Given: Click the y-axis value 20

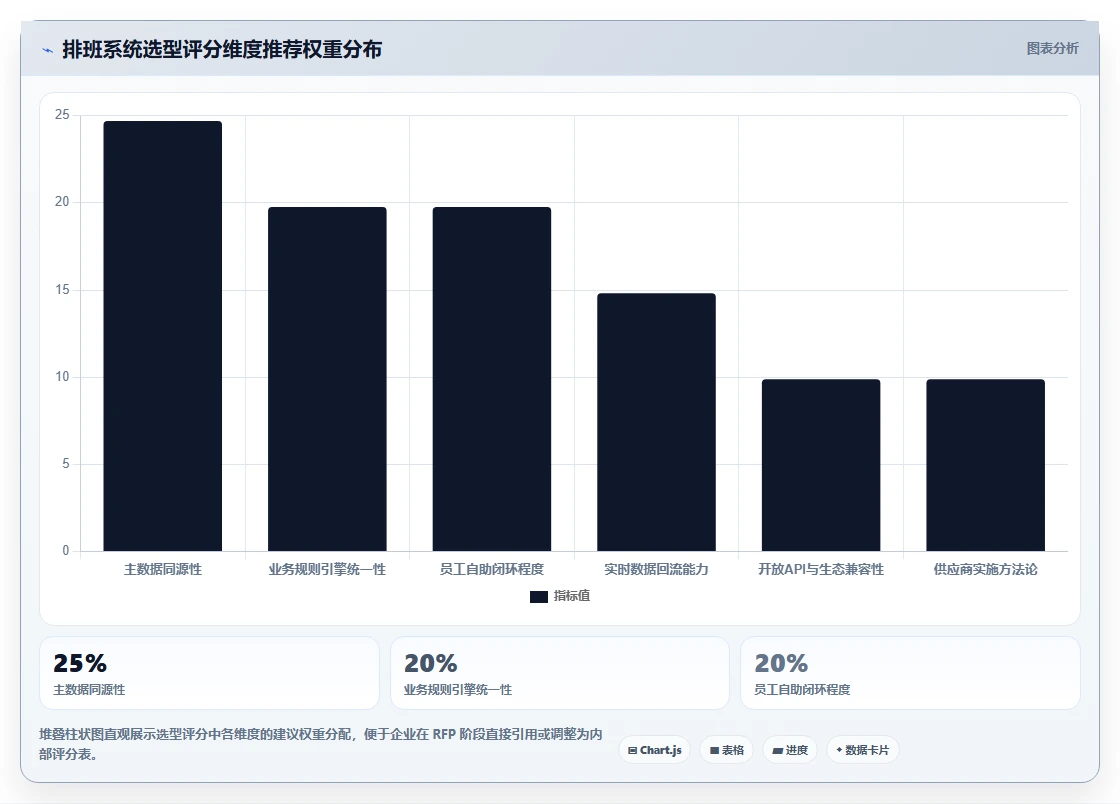Looking at the screenshot, I should point(62,202).
